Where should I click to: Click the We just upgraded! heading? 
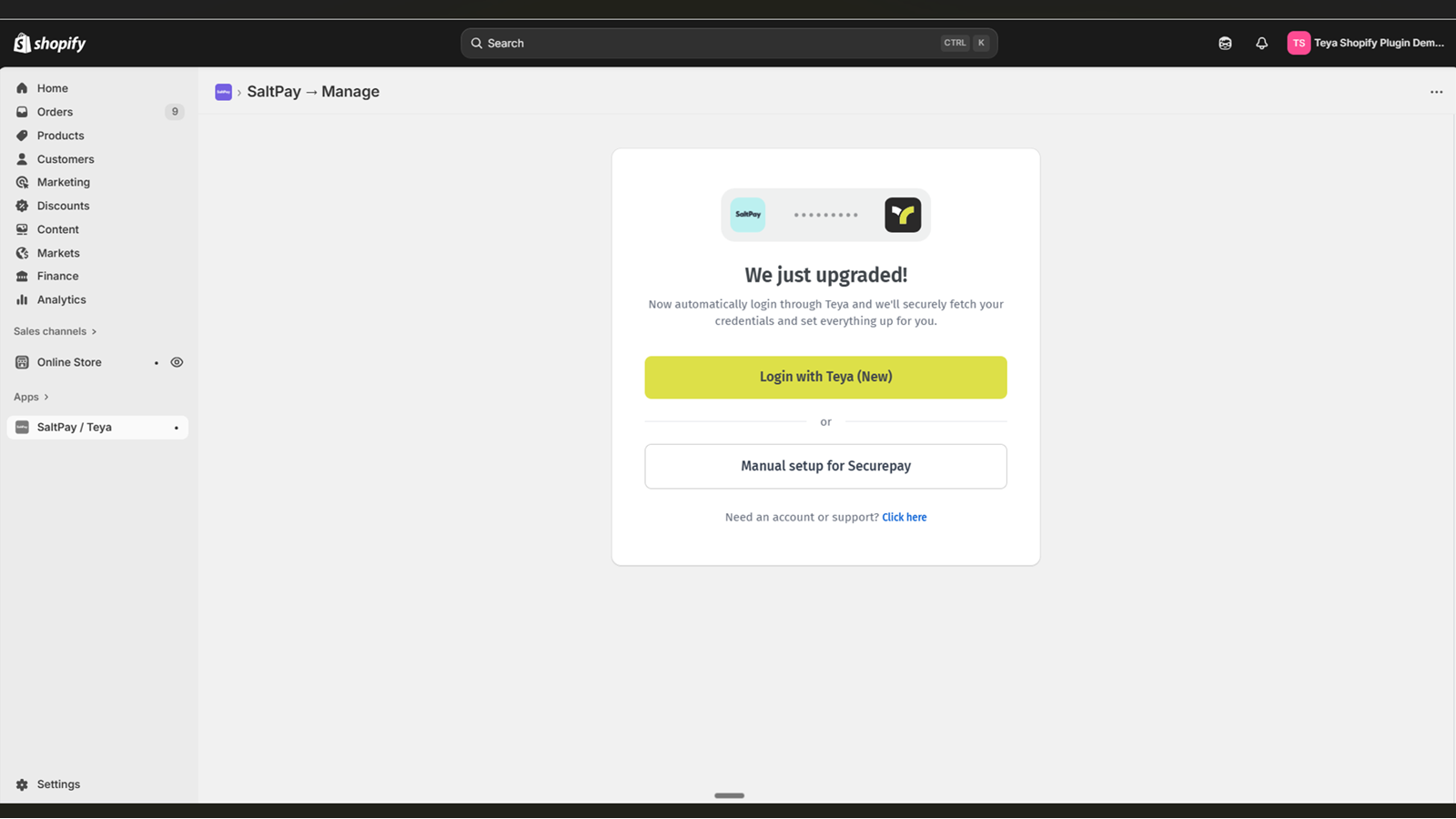[825, 275]
